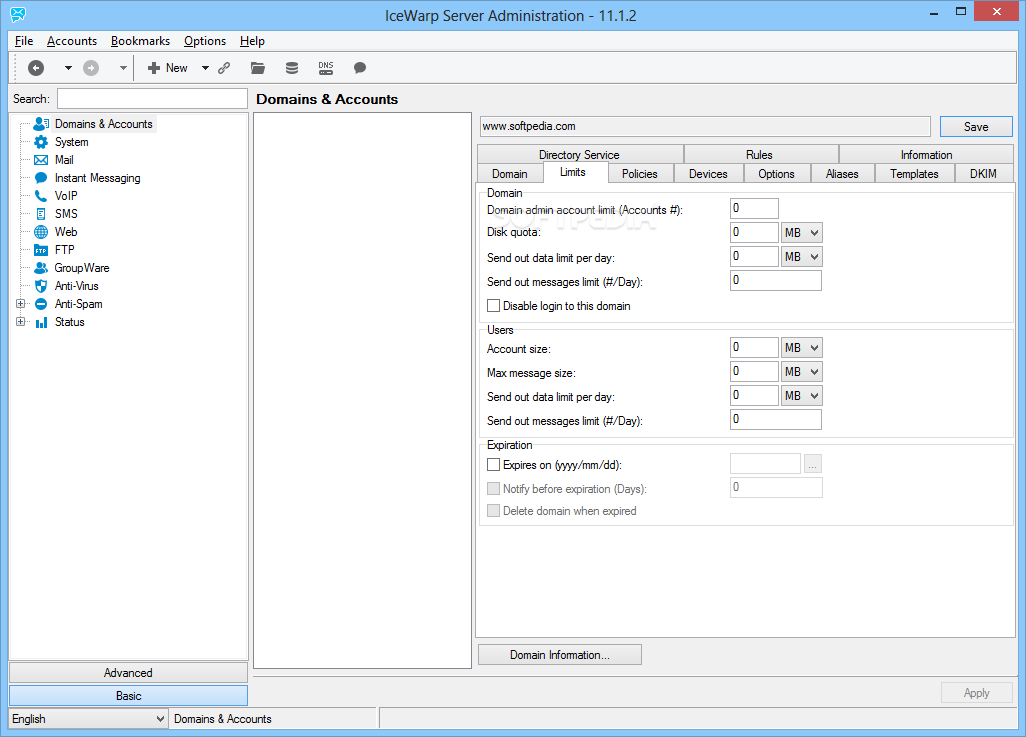The height and width of the screenshot is (737, 1026).
Task: Switch to the Templates tab
Action: tap(914, 173)
